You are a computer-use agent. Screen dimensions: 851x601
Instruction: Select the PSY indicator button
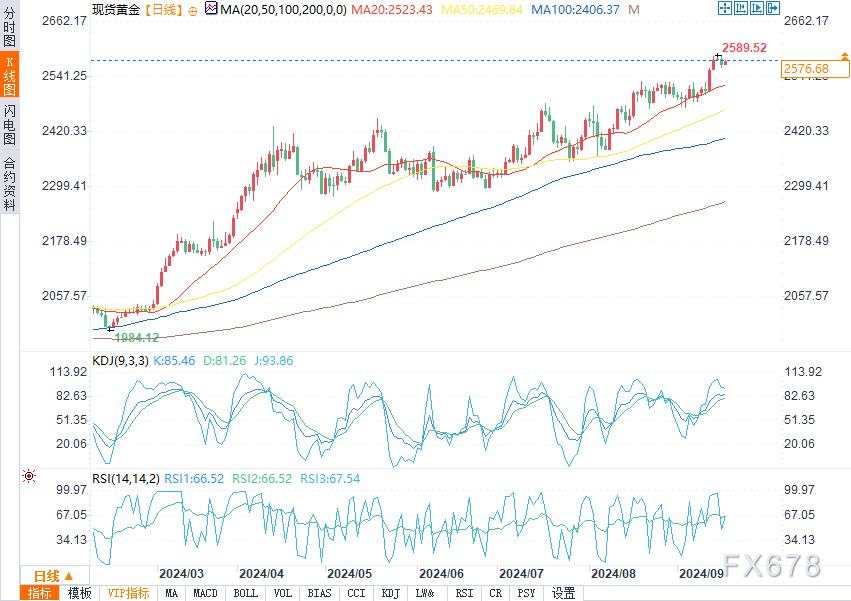(x=526, y=593)
